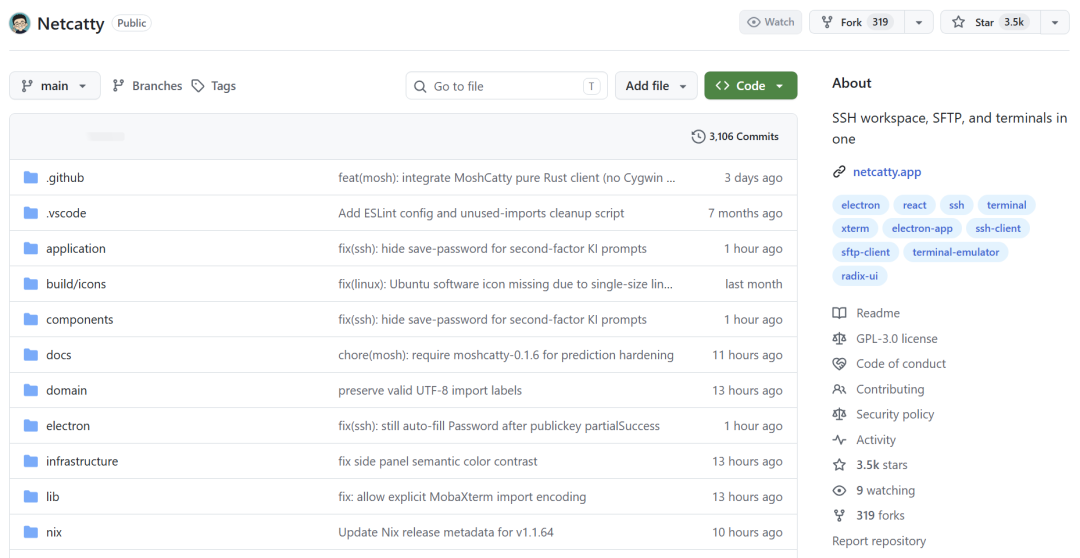Click the fork icon beside 319 forks
1080x558 pixels.
(839, 515)
